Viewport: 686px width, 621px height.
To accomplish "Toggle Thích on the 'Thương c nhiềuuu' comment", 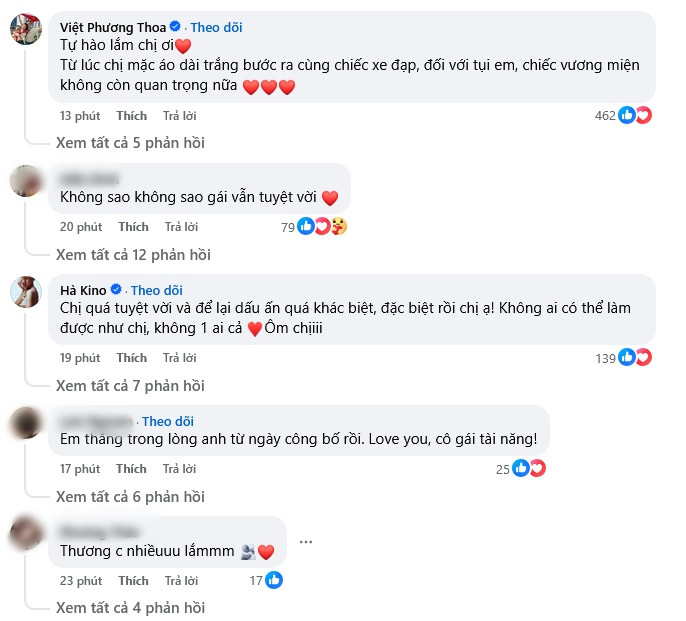I will click(x=133, y=580).
